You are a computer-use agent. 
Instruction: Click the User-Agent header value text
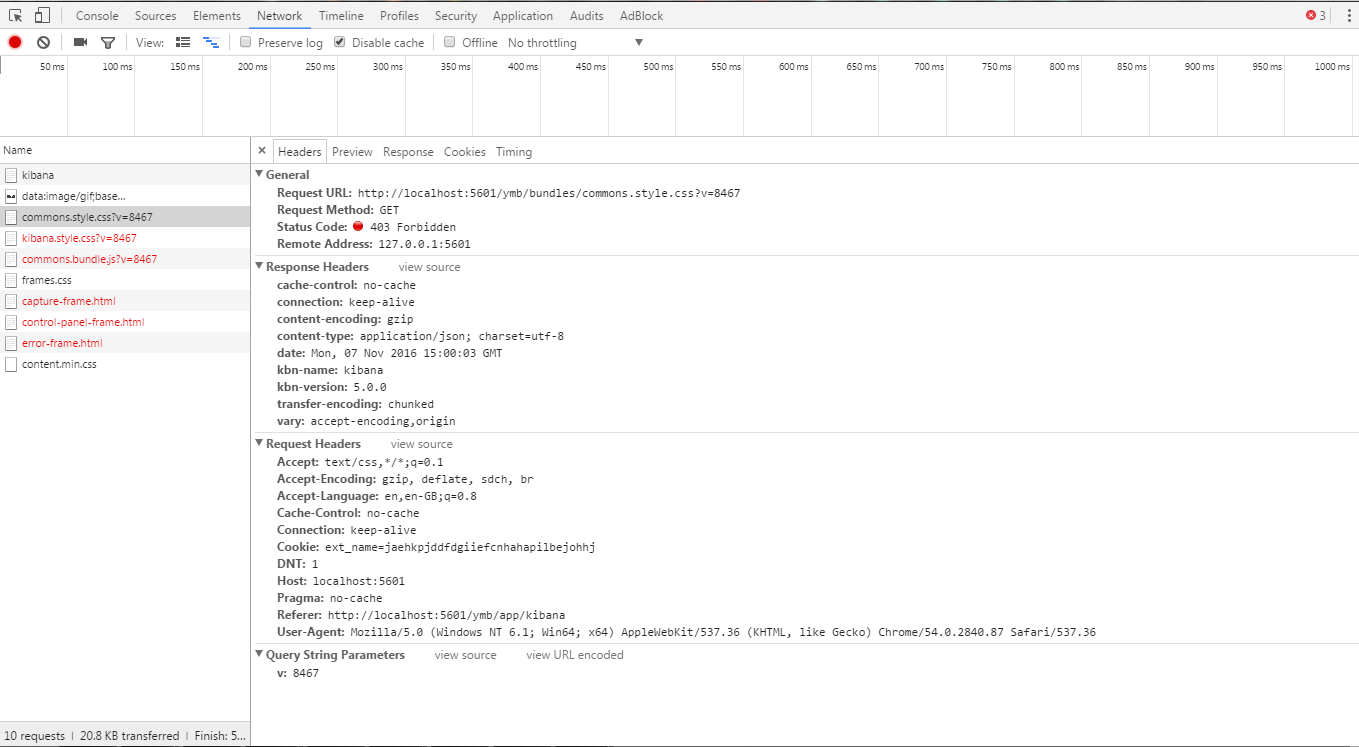(x=723, y=632)
